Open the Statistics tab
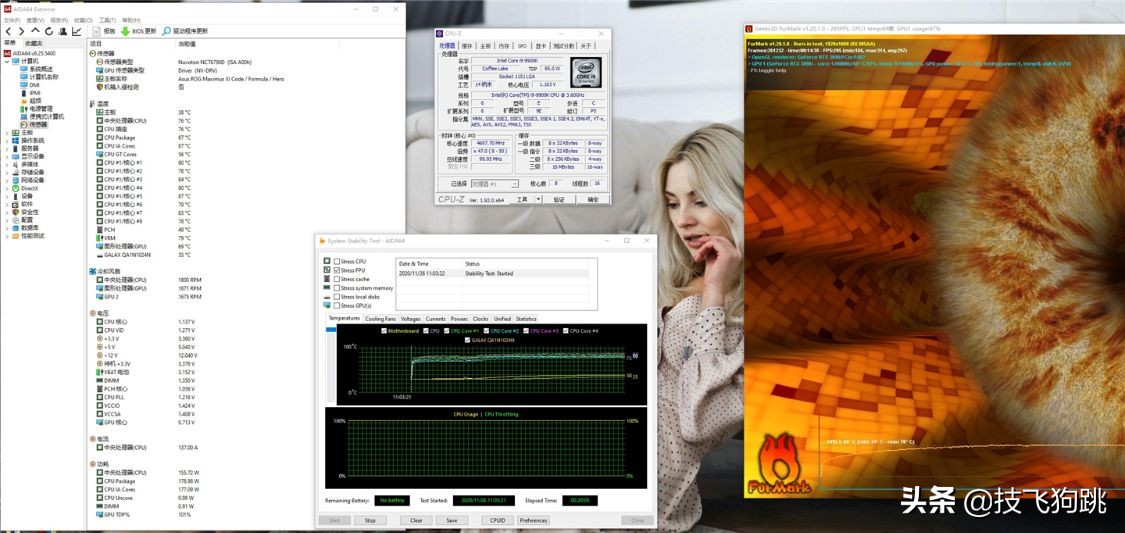The width and height of the screenshot is (1125, 533). [x=526, y=319]
